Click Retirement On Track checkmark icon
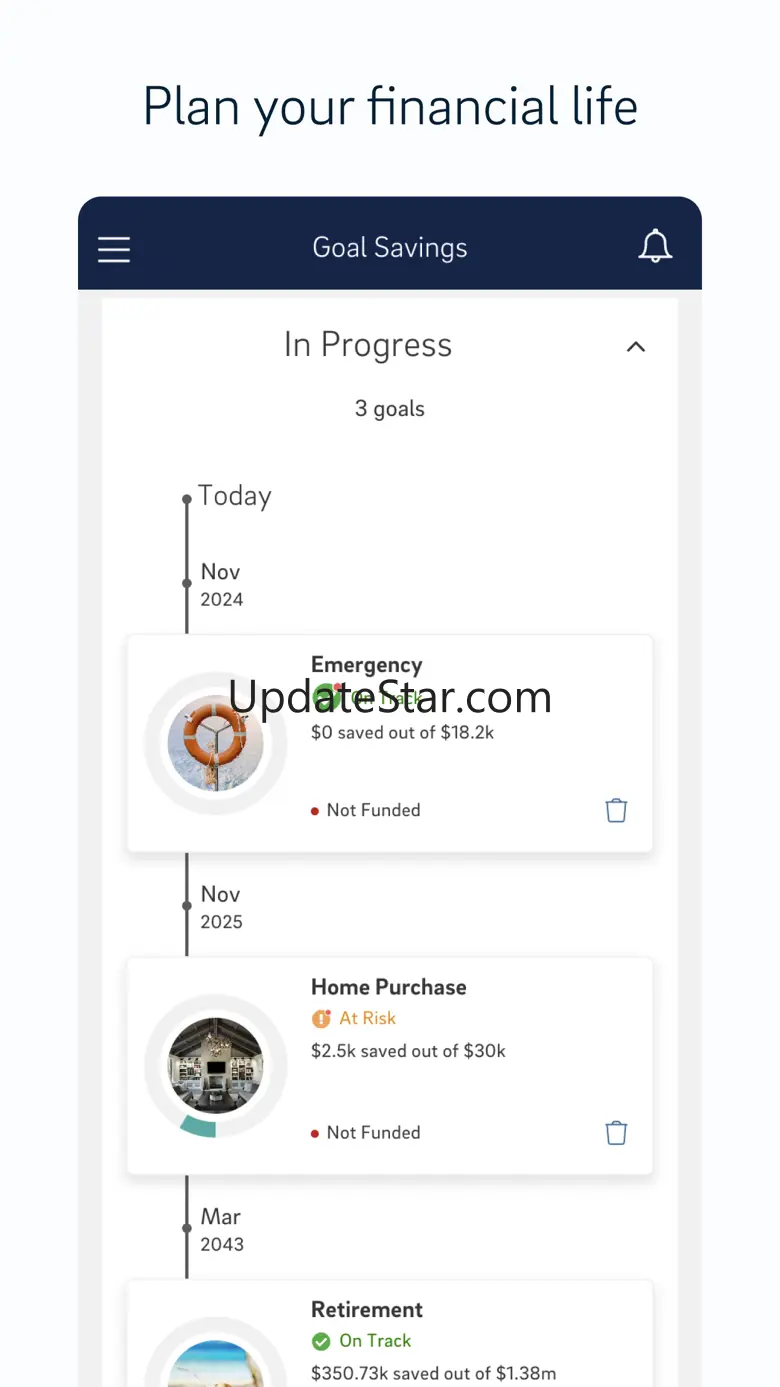The height and width of the screenshot is (1387, 780). [321, 1341]
